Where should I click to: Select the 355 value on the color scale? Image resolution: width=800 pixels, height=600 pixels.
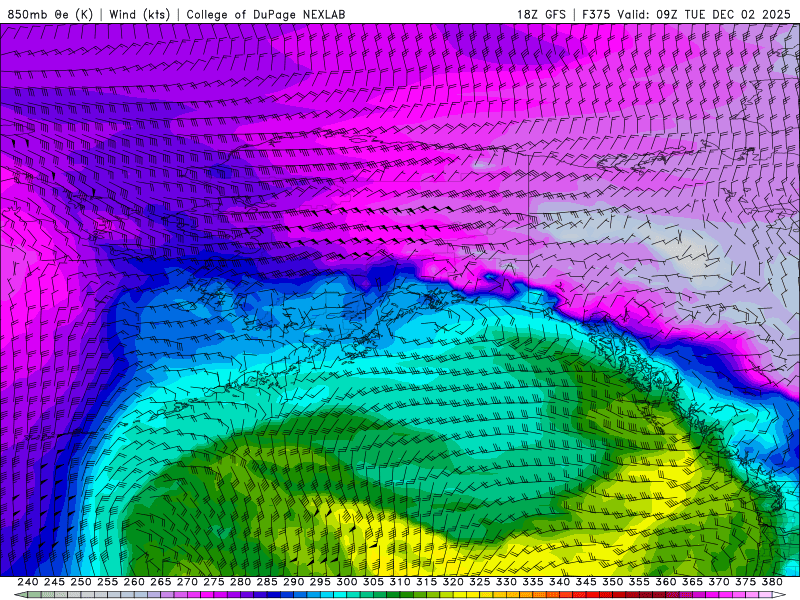[639, 582]
